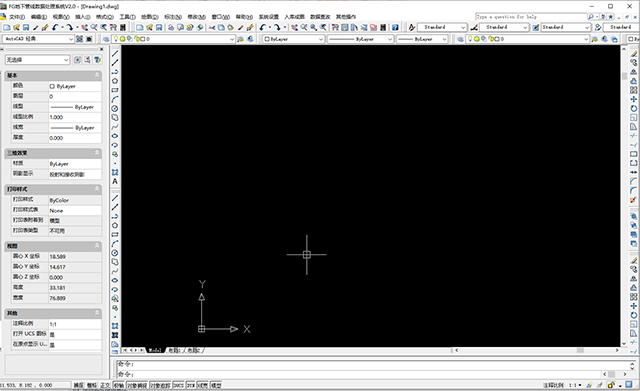This screenshot has height=391, width=640.
Task: Expand the ByLayer color dropdown
Action: pyautogui.click(x=293, y=39)
